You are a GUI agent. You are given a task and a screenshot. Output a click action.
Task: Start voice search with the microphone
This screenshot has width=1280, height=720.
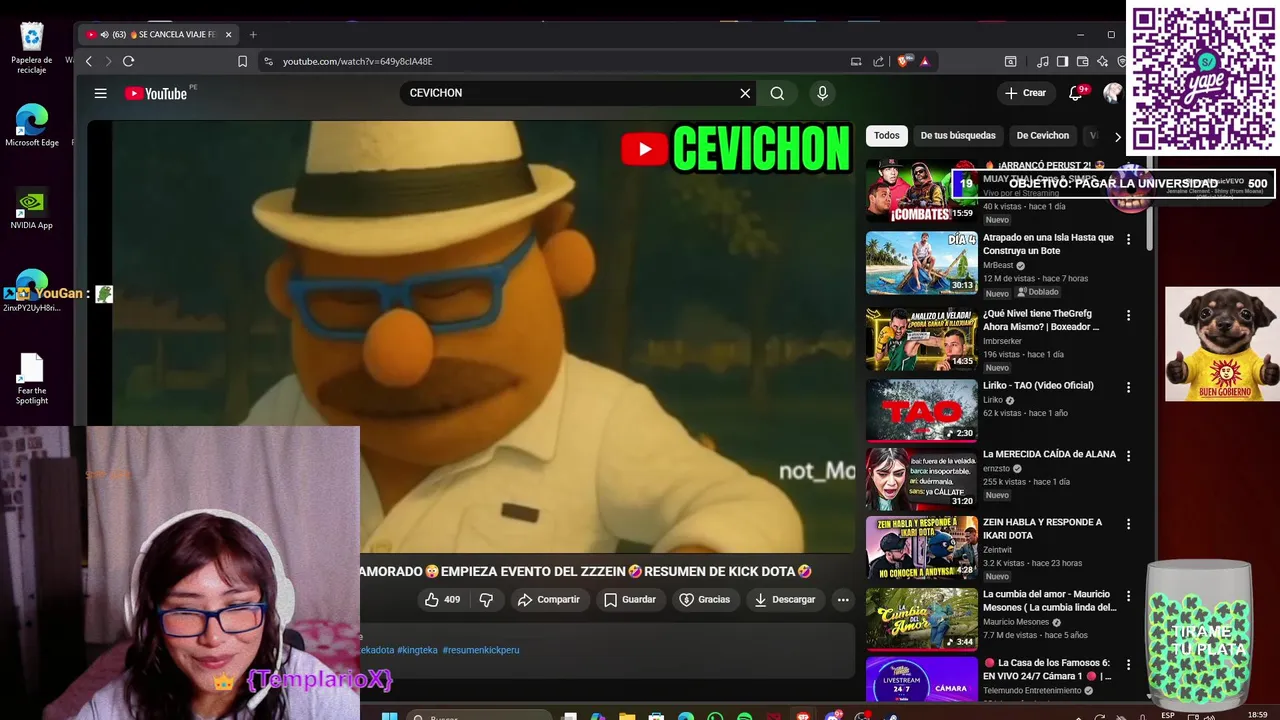[822, 93]
